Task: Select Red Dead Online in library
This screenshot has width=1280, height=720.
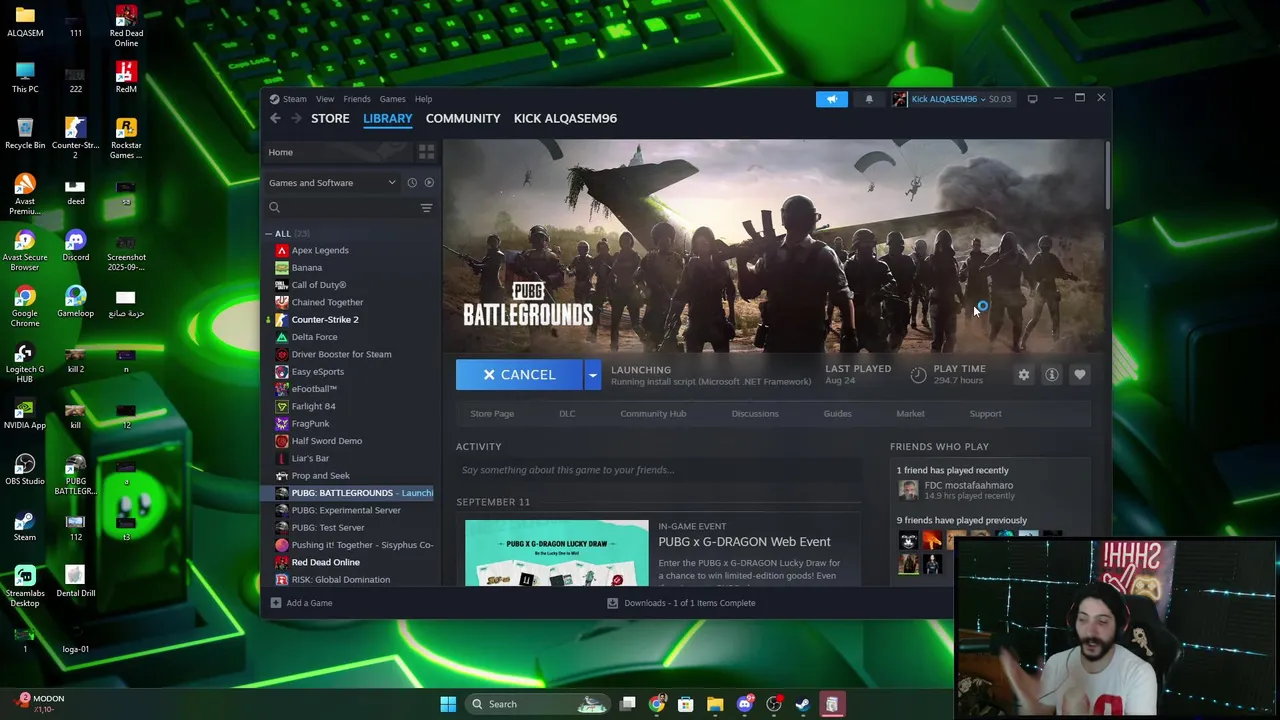Action: click(325, 562)
